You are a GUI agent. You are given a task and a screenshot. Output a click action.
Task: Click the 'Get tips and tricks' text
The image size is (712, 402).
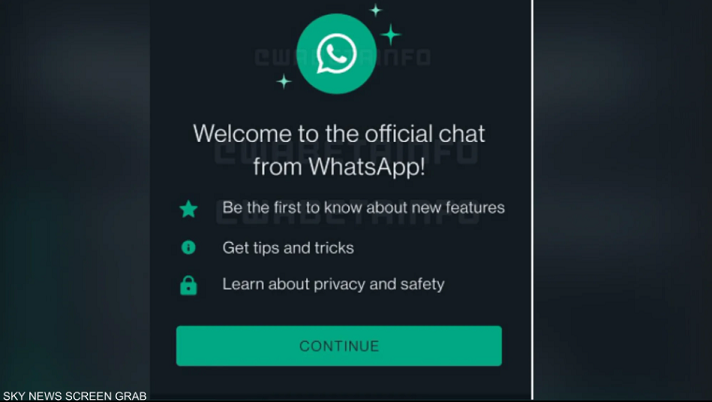pyautogui.click(x=288, y=248)
